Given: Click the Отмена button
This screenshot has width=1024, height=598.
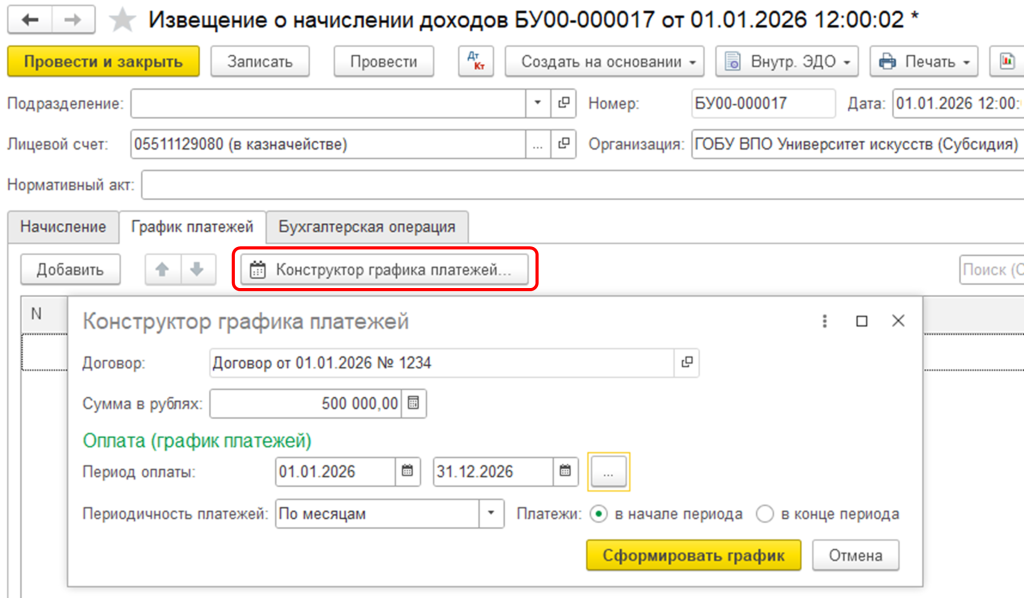Looking at the screenshot, I should click(x=856, y=555).
